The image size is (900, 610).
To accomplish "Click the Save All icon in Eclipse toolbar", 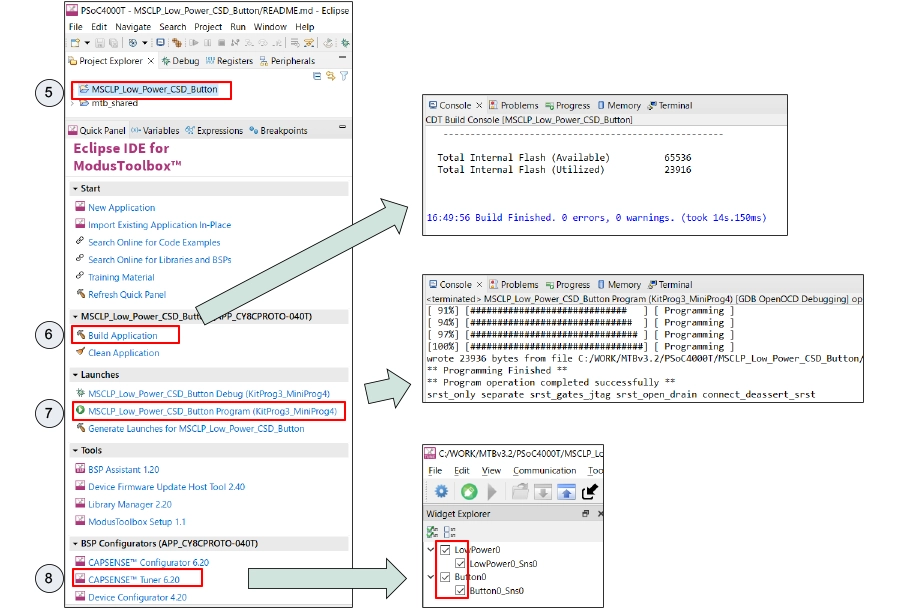I will 113,43.
